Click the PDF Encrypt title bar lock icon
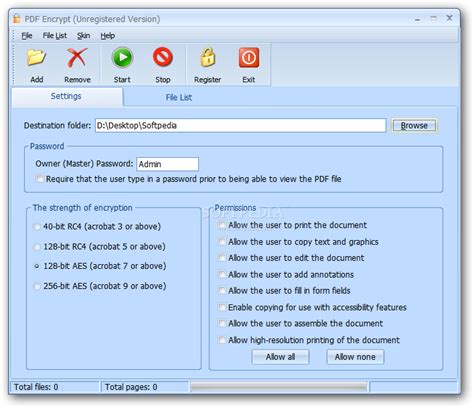This screenshot has height=408, width=474. 17,18
